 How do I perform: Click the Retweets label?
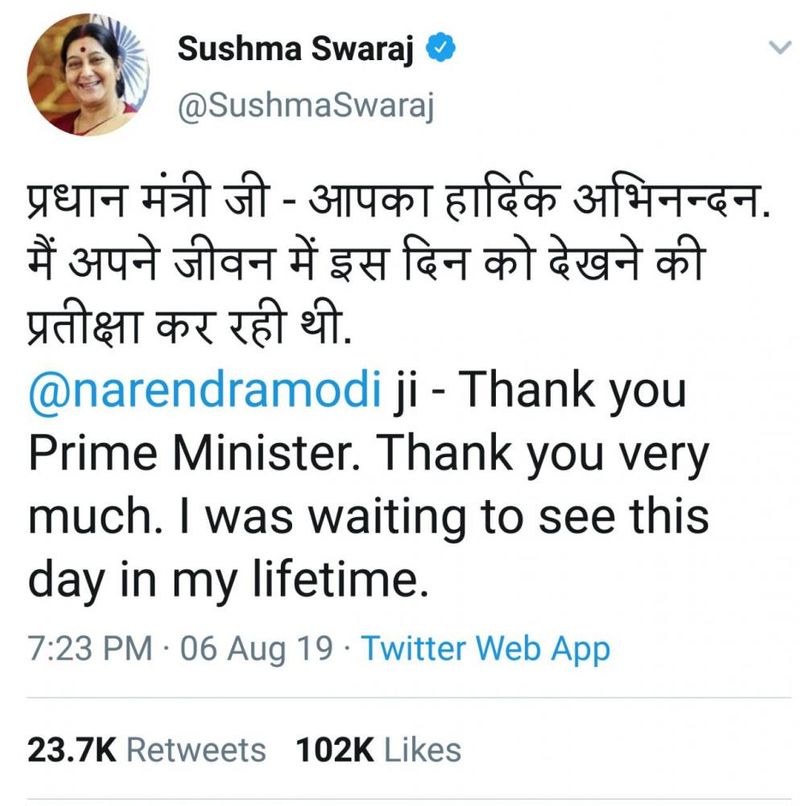coord(197,749)
